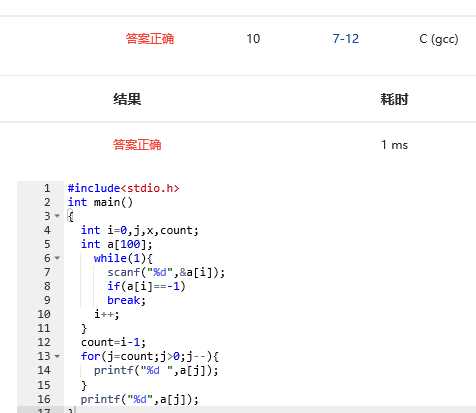Select the 答案正确 result in the test row
Viewport: 476px width, 413px height.
[x=137, y=145]
